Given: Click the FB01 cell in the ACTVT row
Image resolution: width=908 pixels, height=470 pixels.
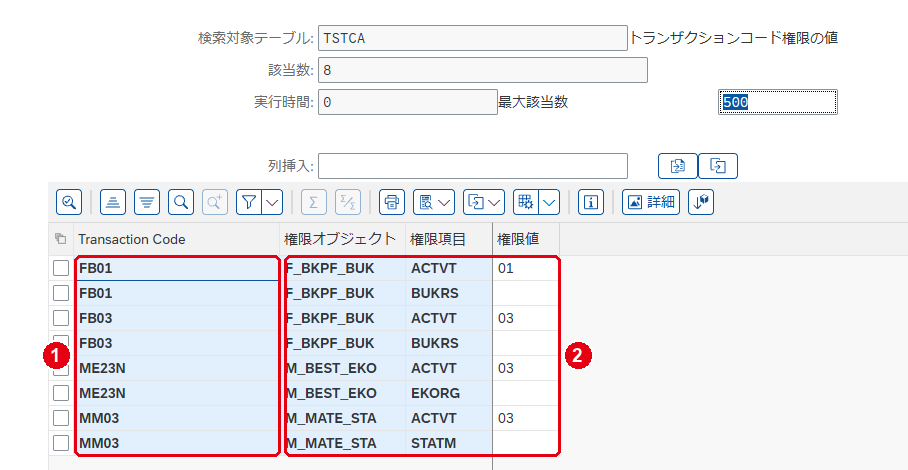Looking at the screenshot, I should click(x=177, y=269).
